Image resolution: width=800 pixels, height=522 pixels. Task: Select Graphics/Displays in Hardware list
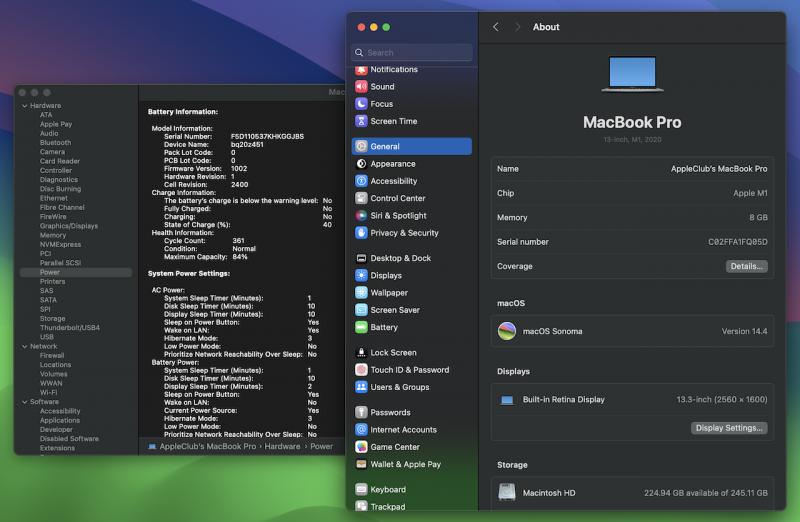click(x=69, y=226)
